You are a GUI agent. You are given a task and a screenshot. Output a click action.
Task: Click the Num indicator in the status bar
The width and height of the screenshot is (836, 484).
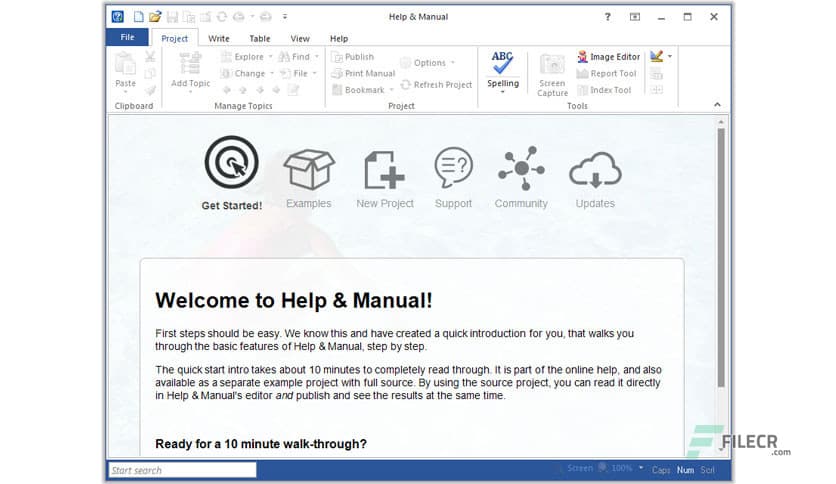[x=685, y=470]
